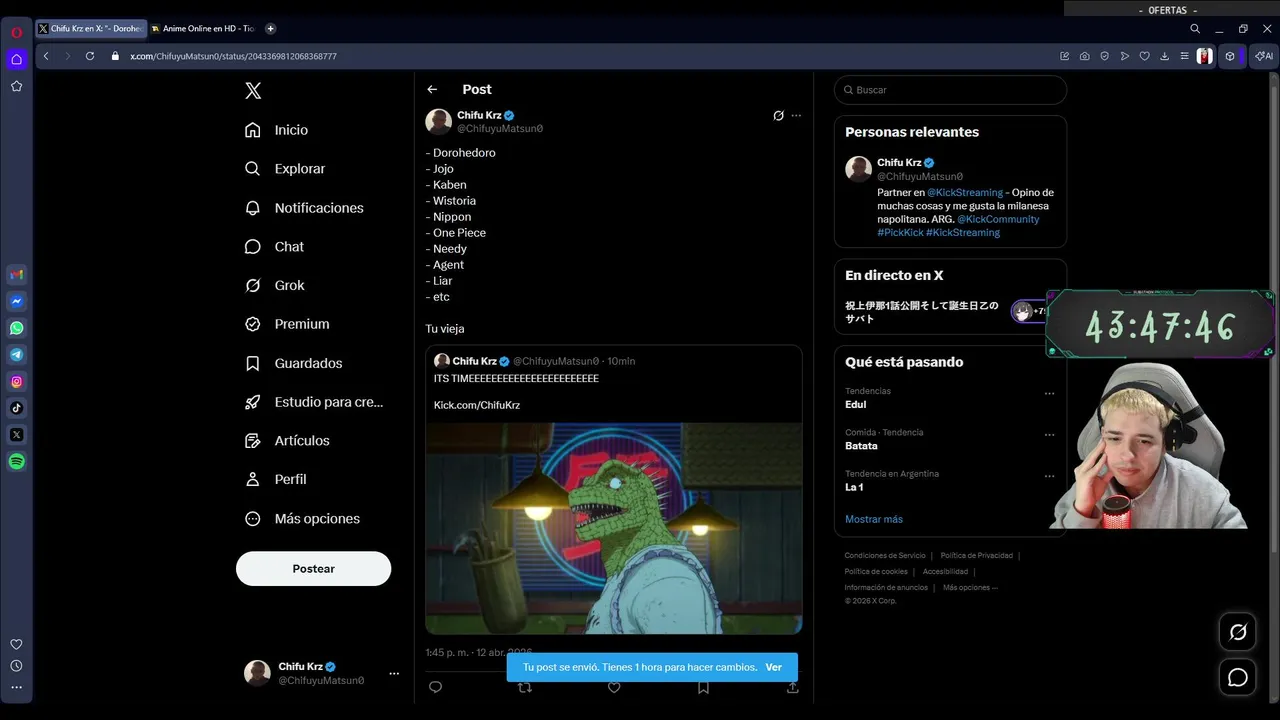The image size is (1280, 720).
Task: Open the X sidebar panel icon
Action: [16, 435]
